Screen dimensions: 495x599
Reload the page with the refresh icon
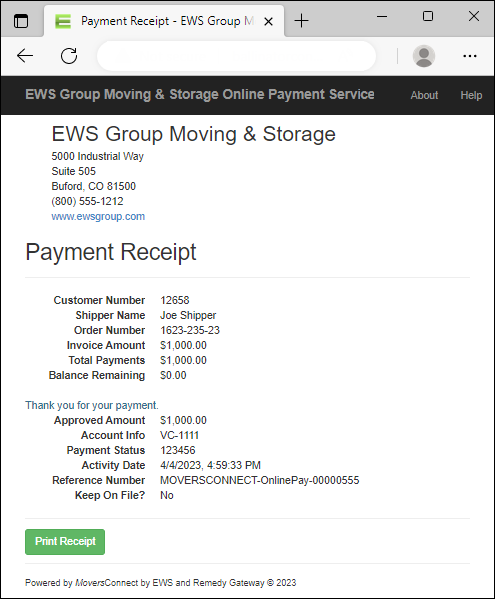69,56
